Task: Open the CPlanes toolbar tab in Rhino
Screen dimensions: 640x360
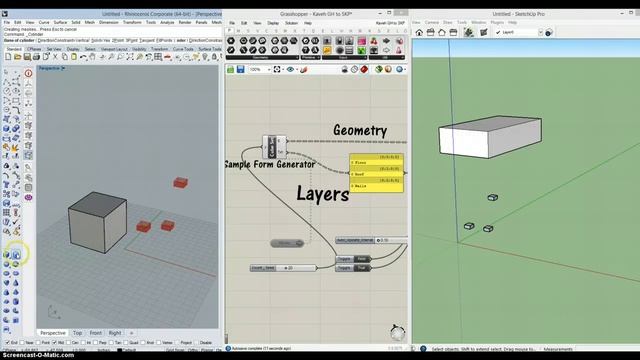Action: pos(34,49)
